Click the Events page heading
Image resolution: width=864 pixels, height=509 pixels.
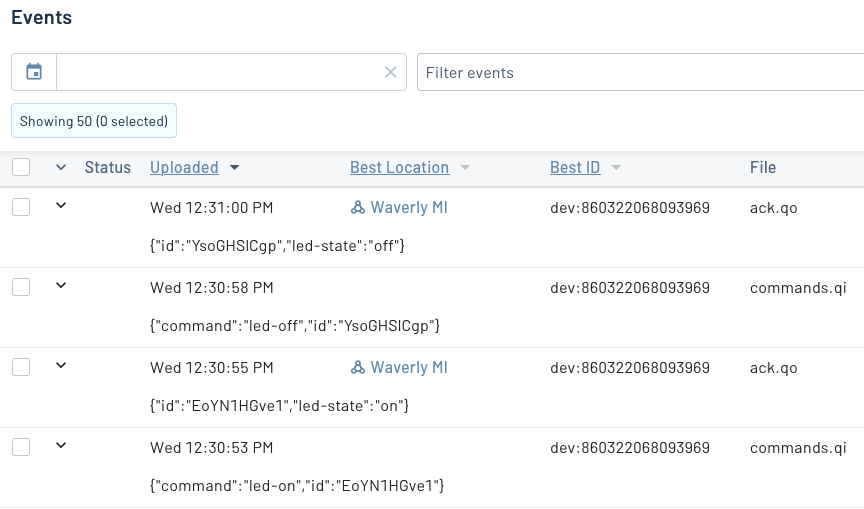41,18
